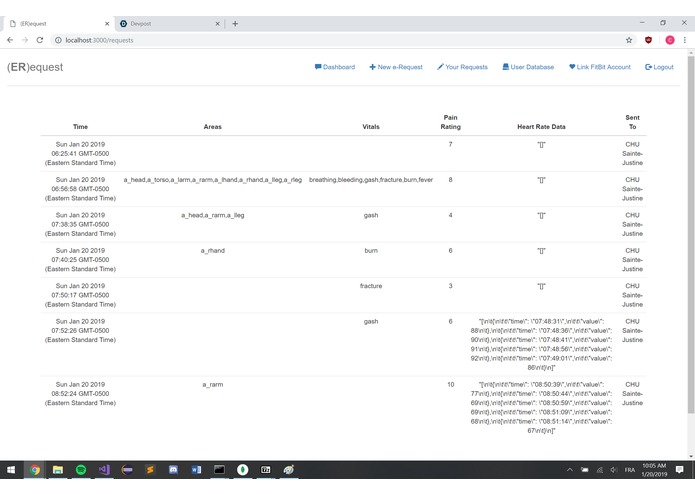Open the Dashboard link
Viewport: 695px width, 494px height.
tap(335, 67)
